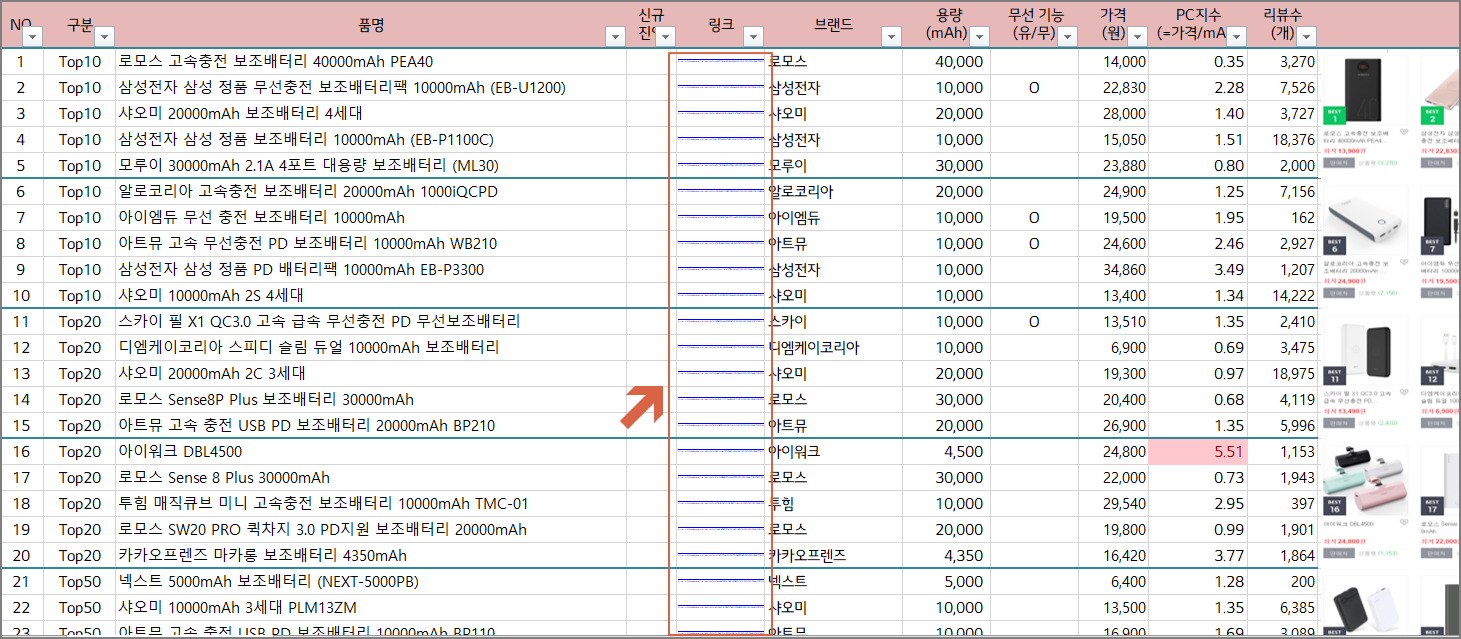Select the PC지수 value 0.35
This screenshot has height=639, width=1461.
click(x=1198, y=61)
